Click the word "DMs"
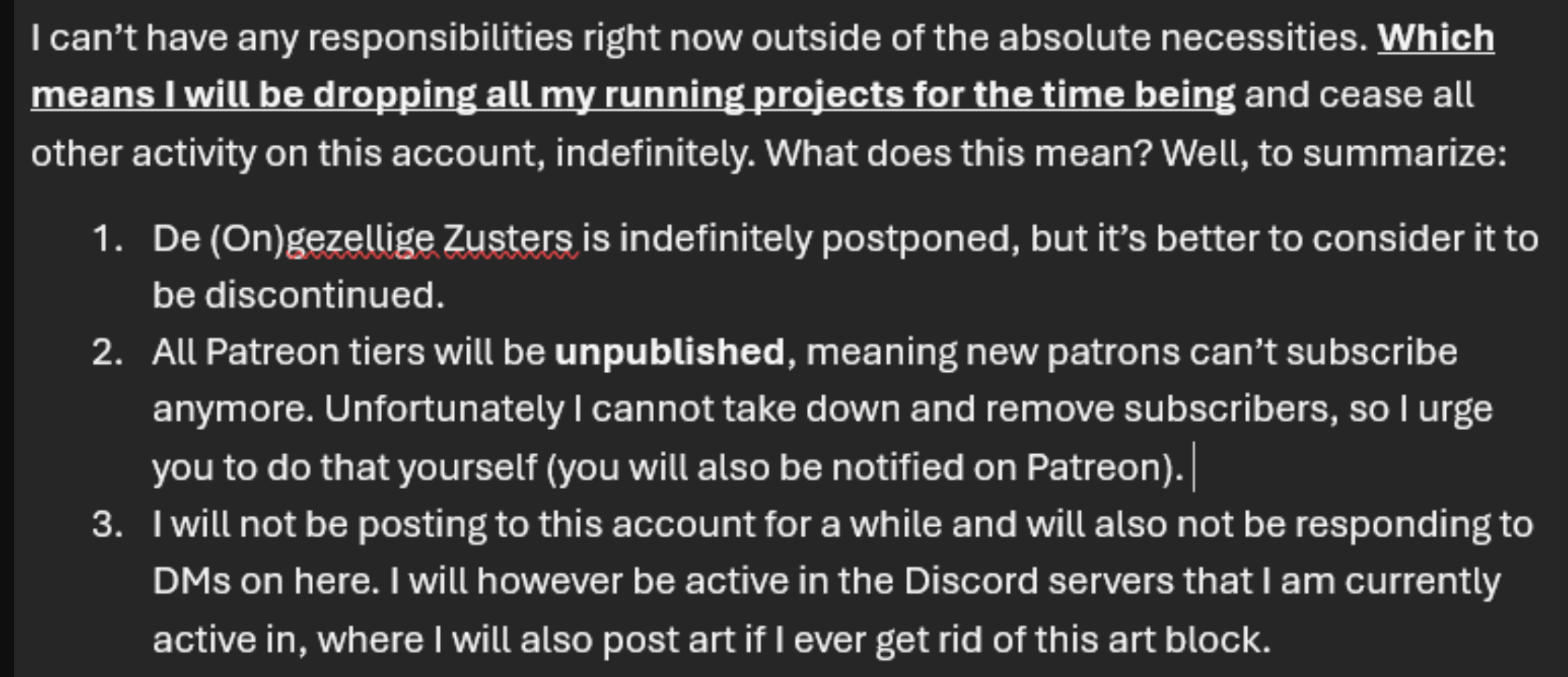 pyautogui.click(x=191, y=581)
